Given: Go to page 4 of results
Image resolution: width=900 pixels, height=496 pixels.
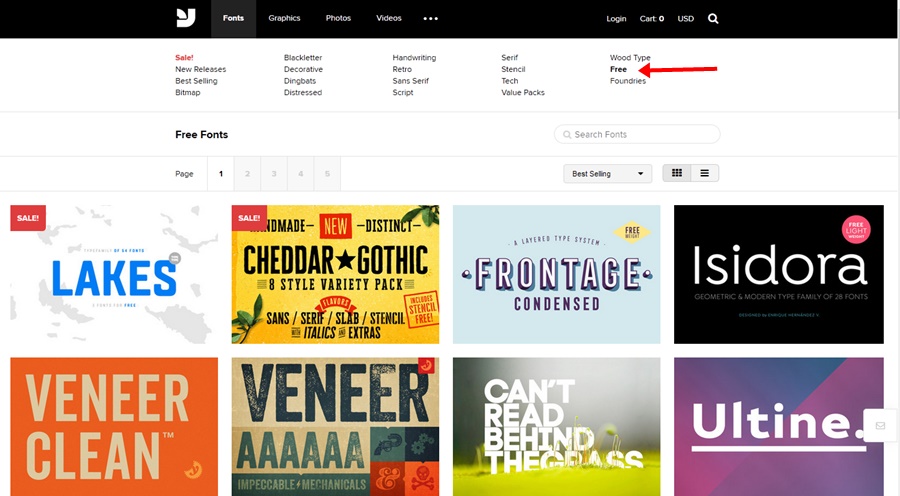Looking at the screenshot, I should [300, 173].
